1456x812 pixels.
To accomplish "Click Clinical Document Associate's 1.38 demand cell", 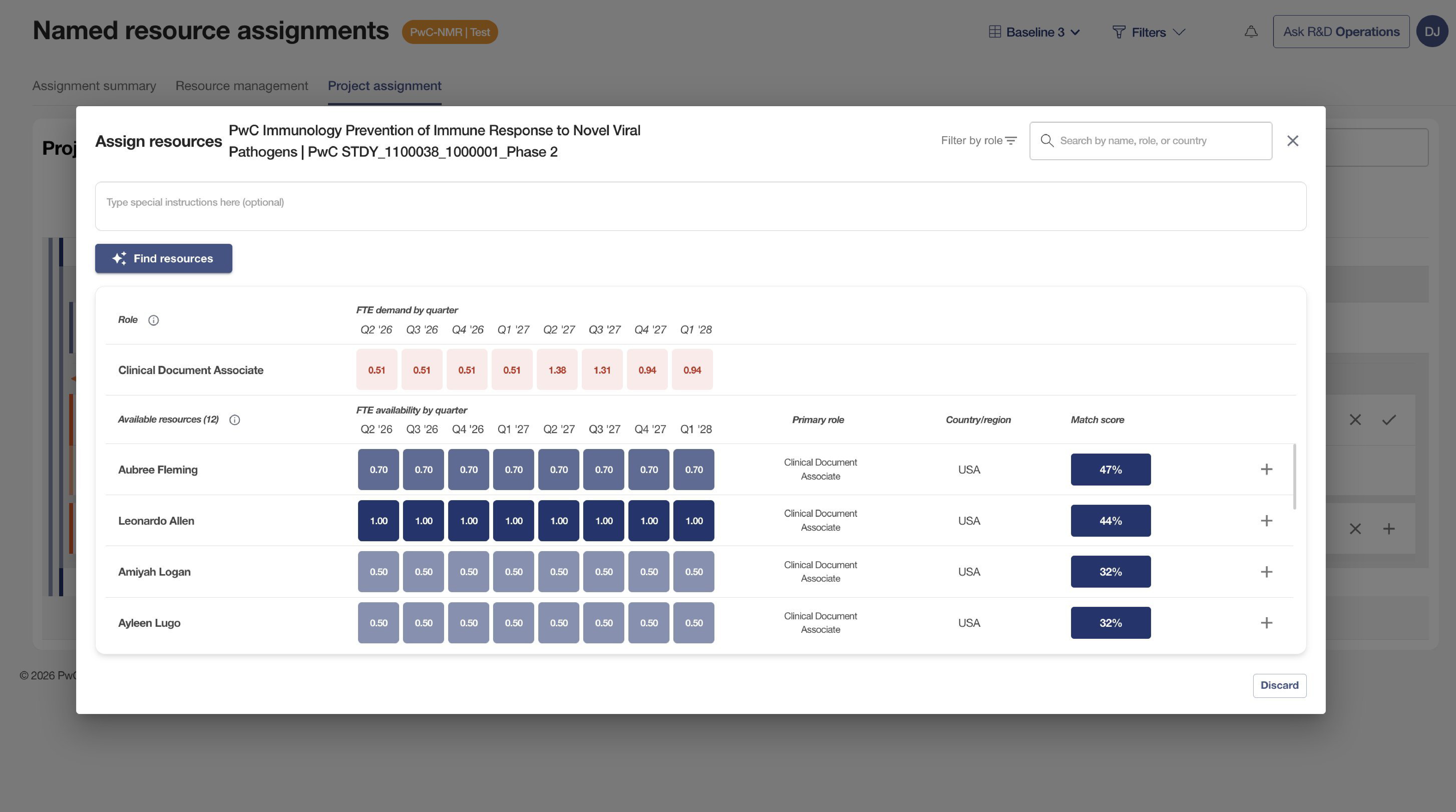I will (557, 369).
